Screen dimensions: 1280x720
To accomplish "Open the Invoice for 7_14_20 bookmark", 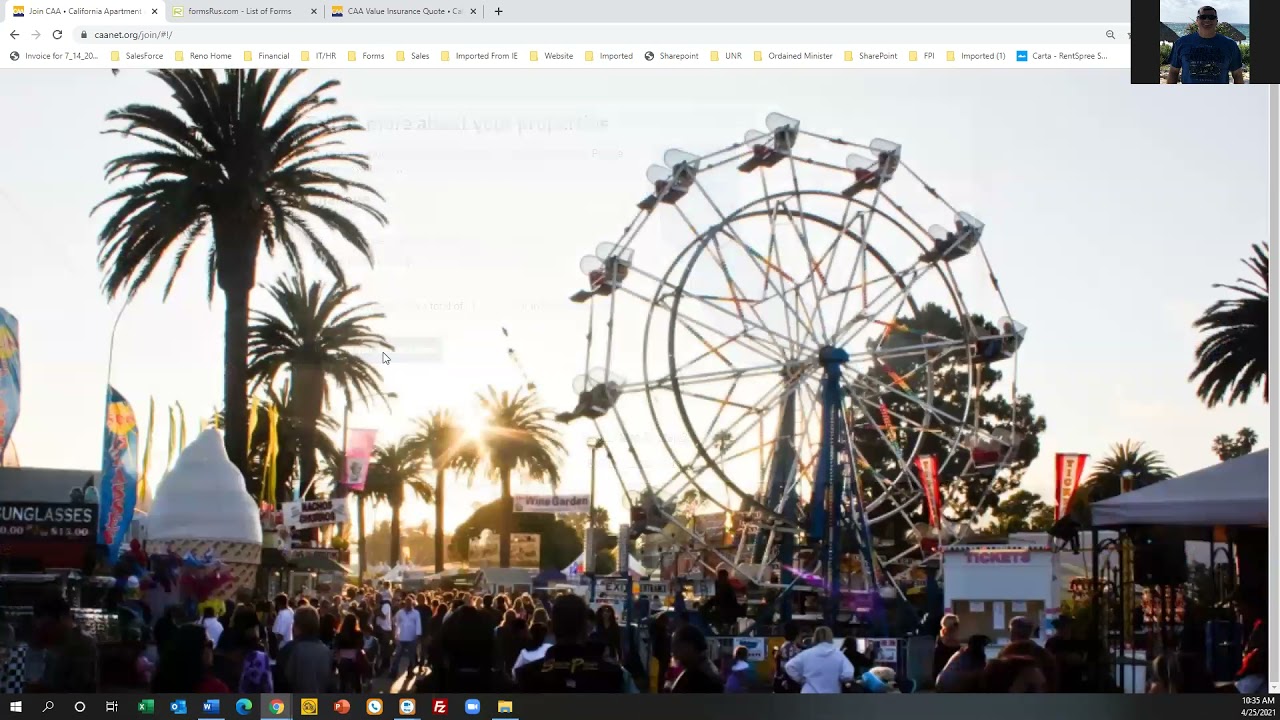I will pyautogui.click(x=54, y=56).
